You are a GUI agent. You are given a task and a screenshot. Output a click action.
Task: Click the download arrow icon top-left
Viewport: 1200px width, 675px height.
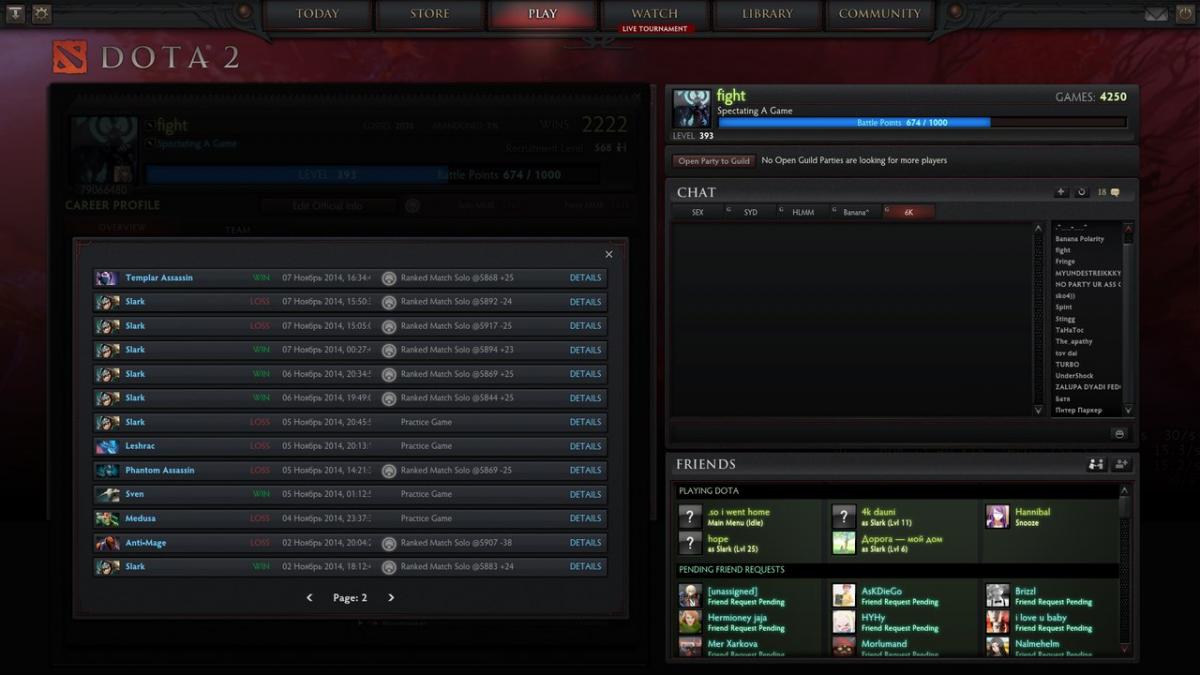17,14
